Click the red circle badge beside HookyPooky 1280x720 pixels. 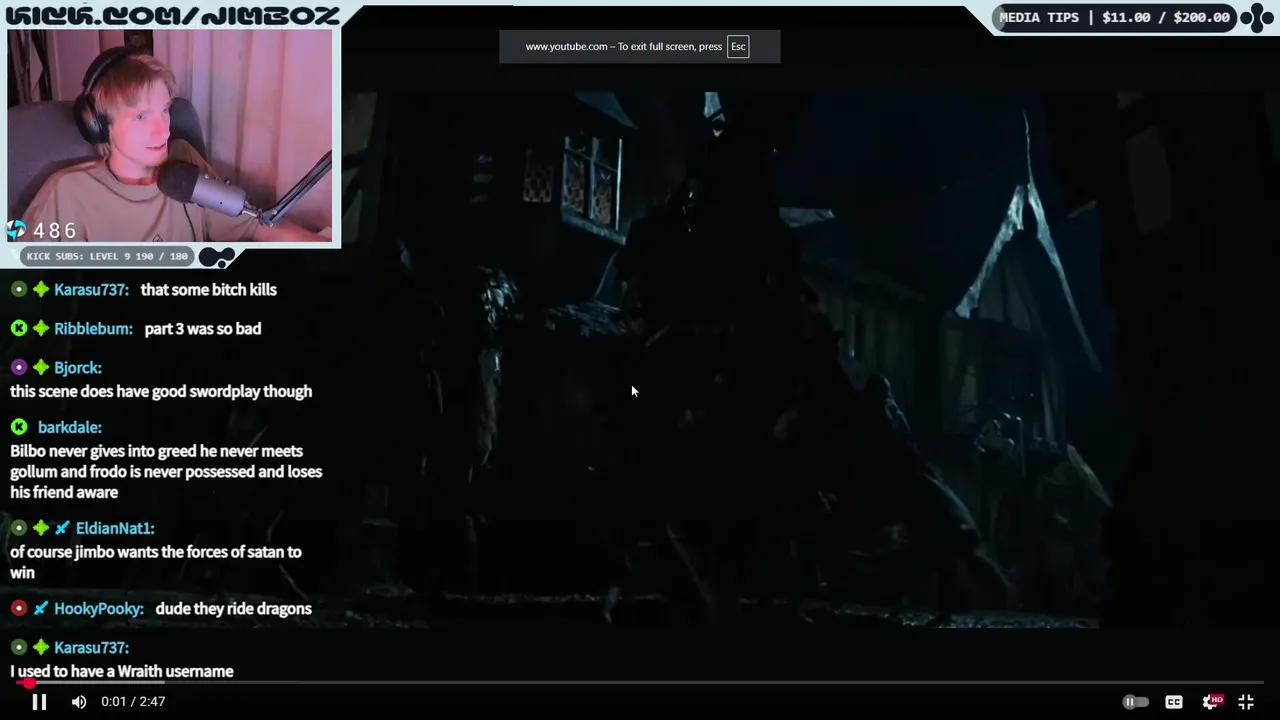(19, 609)
